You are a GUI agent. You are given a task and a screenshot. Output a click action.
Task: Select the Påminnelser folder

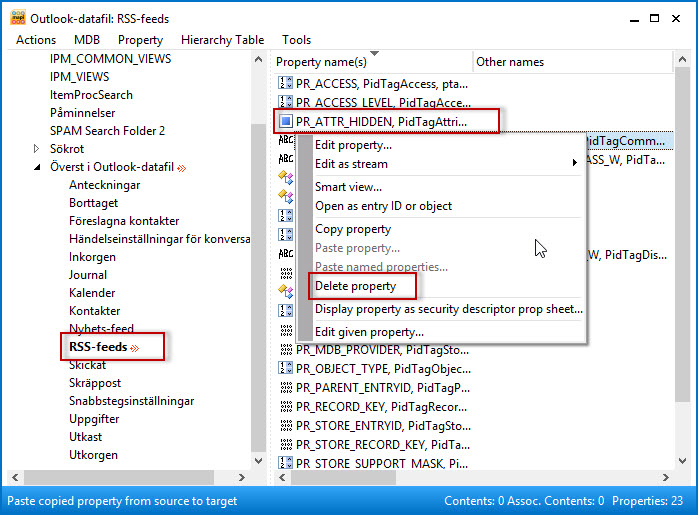click(x=82, y=113)
